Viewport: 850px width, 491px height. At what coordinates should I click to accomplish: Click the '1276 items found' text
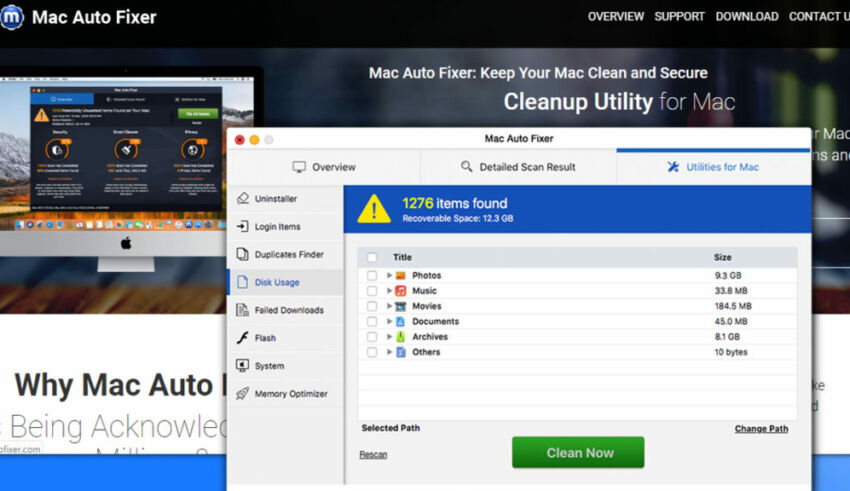pos(455,203)
